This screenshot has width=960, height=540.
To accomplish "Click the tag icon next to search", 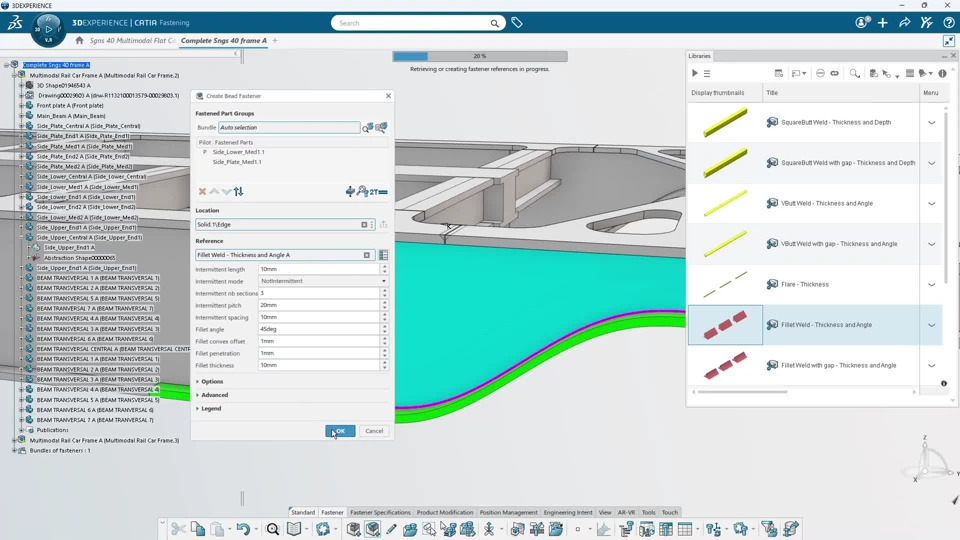I will pyautogui.click(x=517, y=23).
